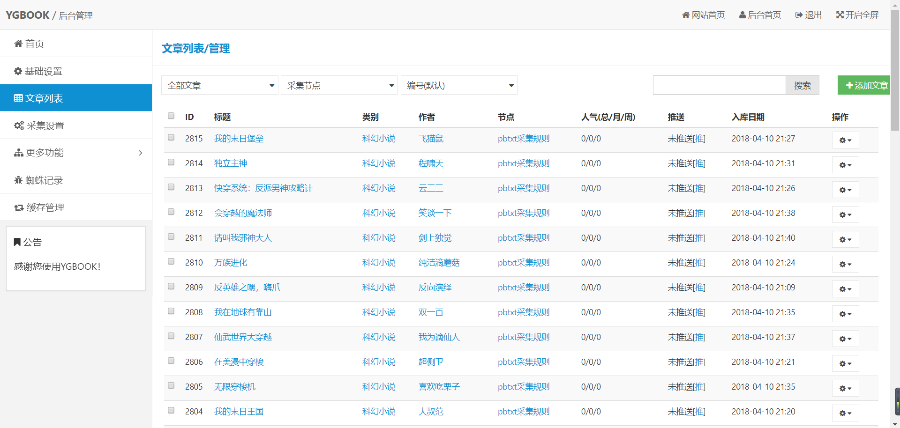Toggle 开启全屏 fullscreen mode
The image size is (900, 428).
[x=857, y=15]
